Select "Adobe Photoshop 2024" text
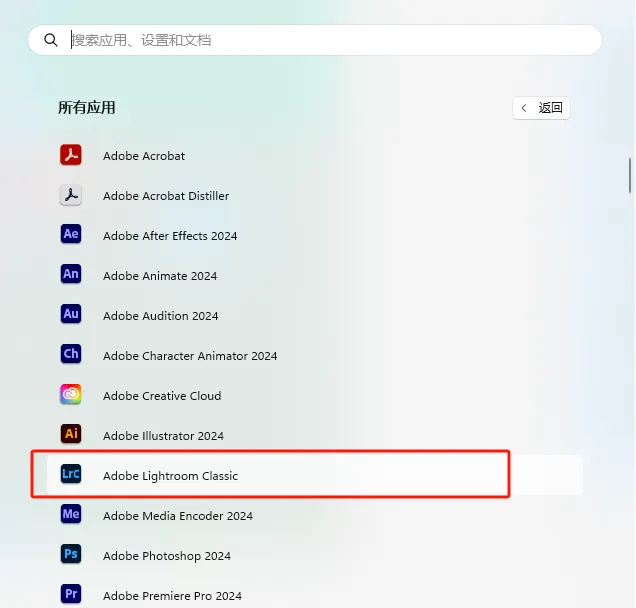Screen dimensions: 636x608 pyautogui.click(x=167, y=556)
